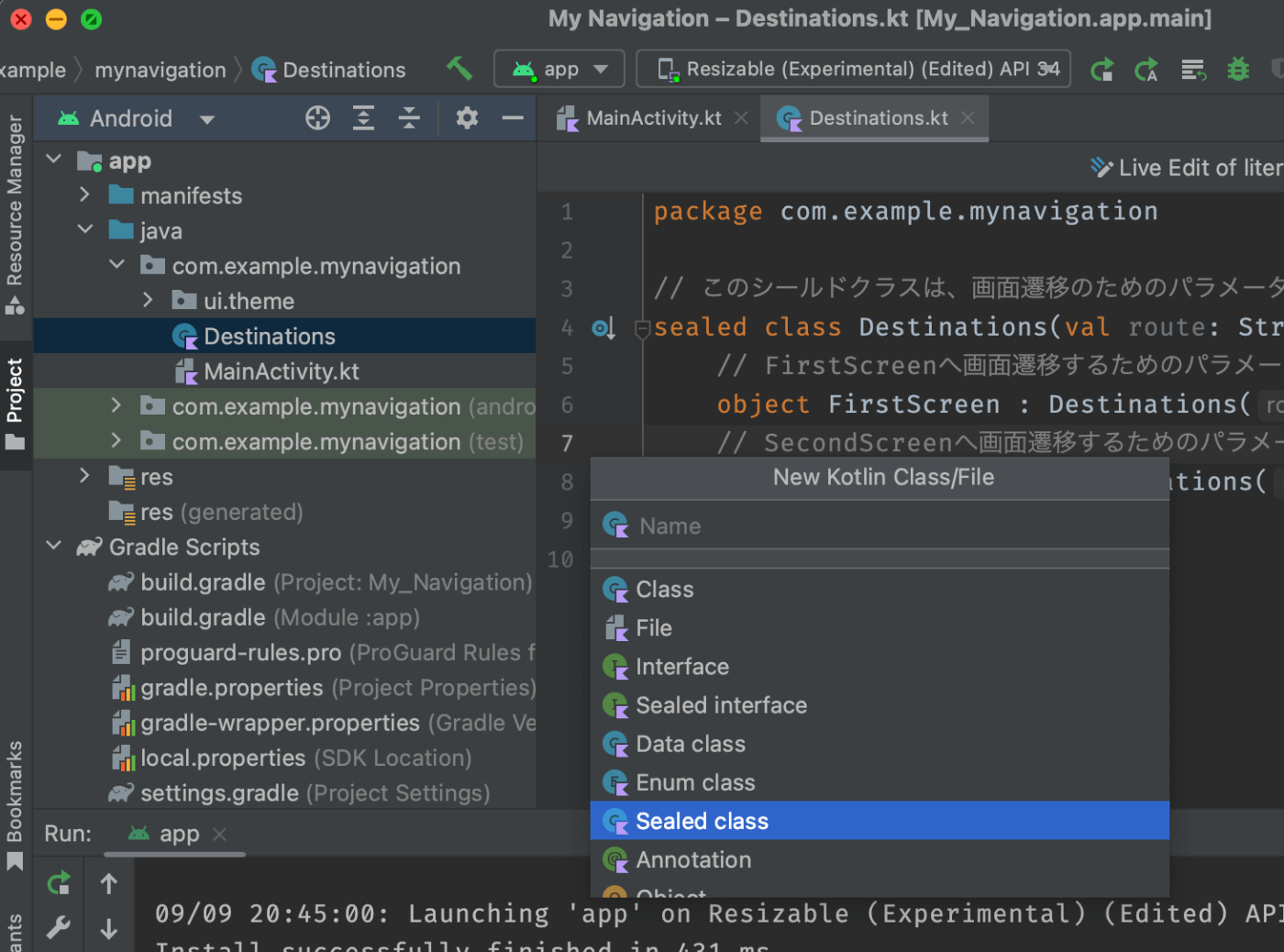The height and width of the screenshot is (952, 1284).
Task: Choose Interface in the kind list
Action: (880, 667)
